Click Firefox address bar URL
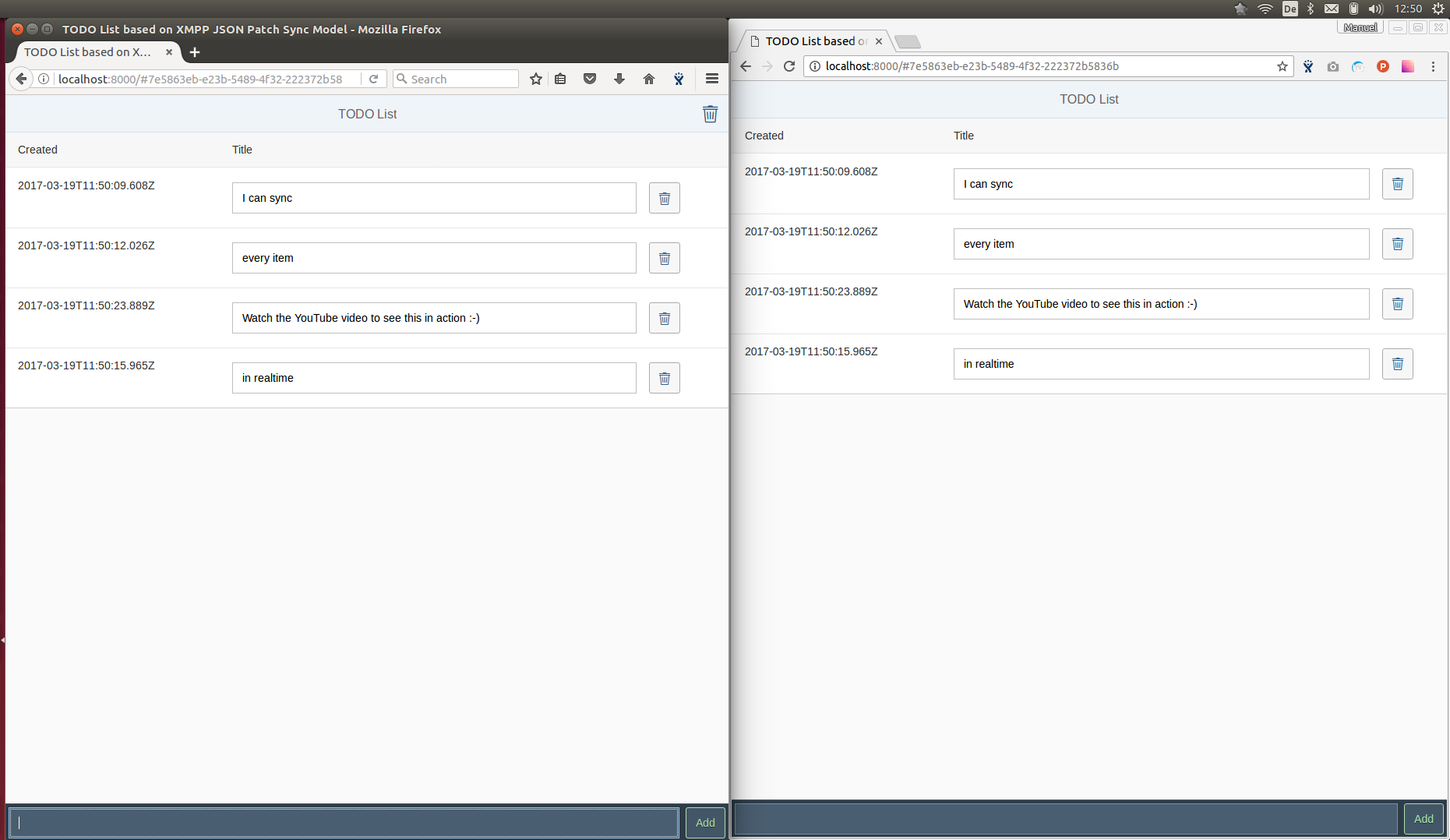The width and height of the screenshot is (1450, 840). click(x=200, y=79)
